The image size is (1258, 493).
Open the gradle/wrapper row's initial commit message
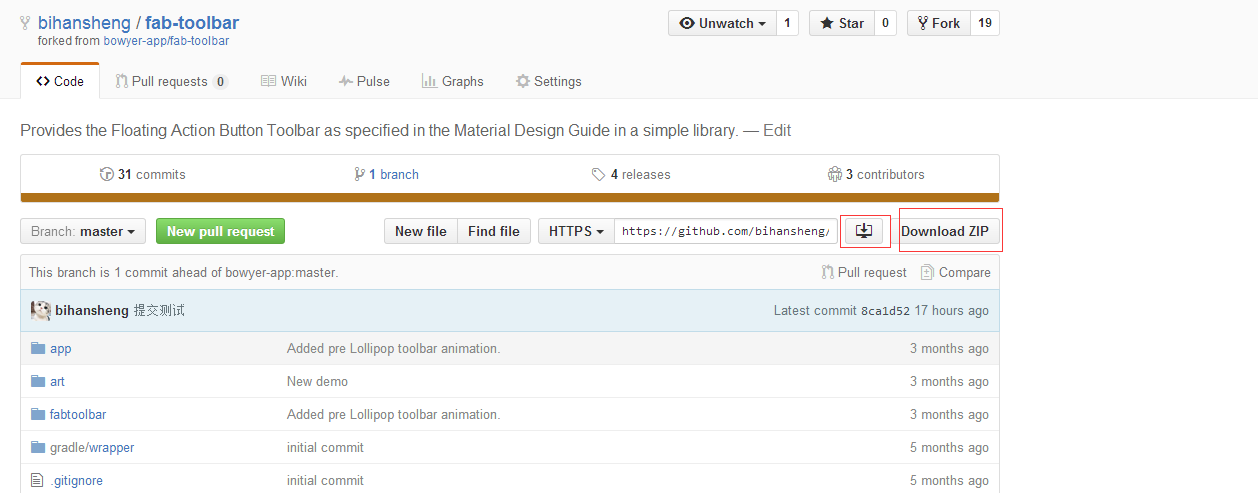click(x=325, y=447)
